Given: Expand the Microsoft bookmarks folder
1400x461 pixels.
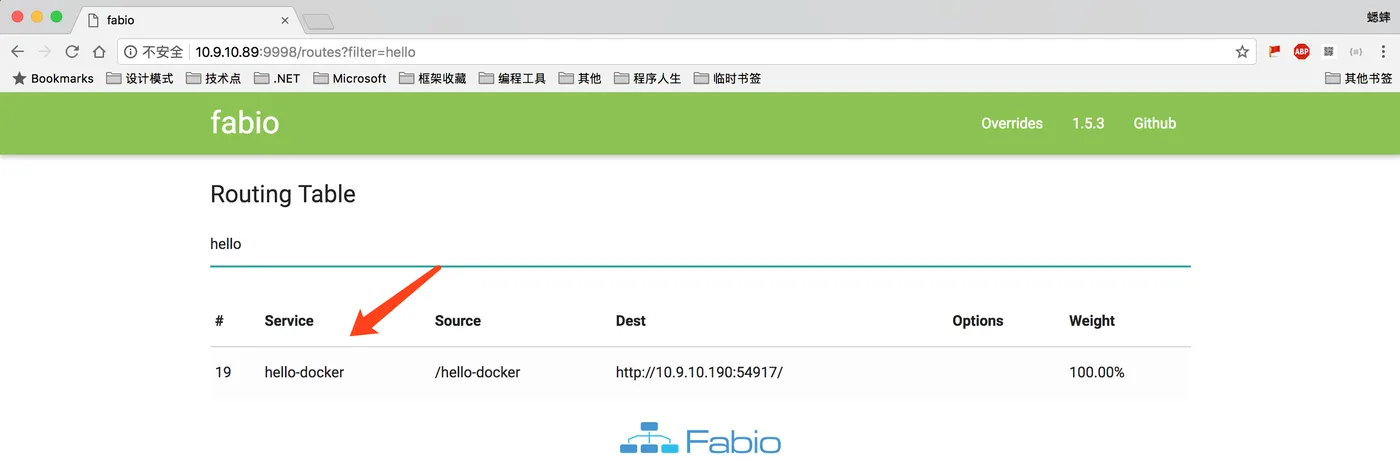Looking at the screenshot, I should (x=349, y=78).
